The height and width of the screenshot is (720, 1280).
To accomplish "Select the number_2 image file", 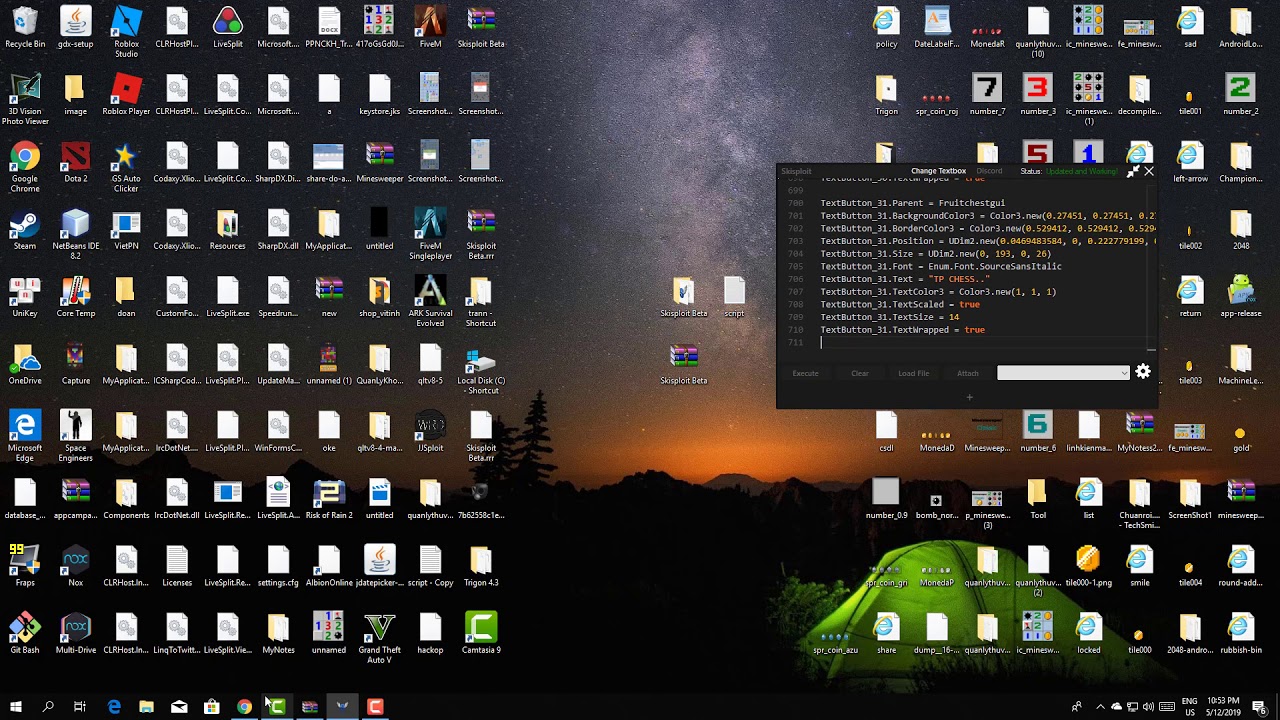I will tap(1241, 95).
